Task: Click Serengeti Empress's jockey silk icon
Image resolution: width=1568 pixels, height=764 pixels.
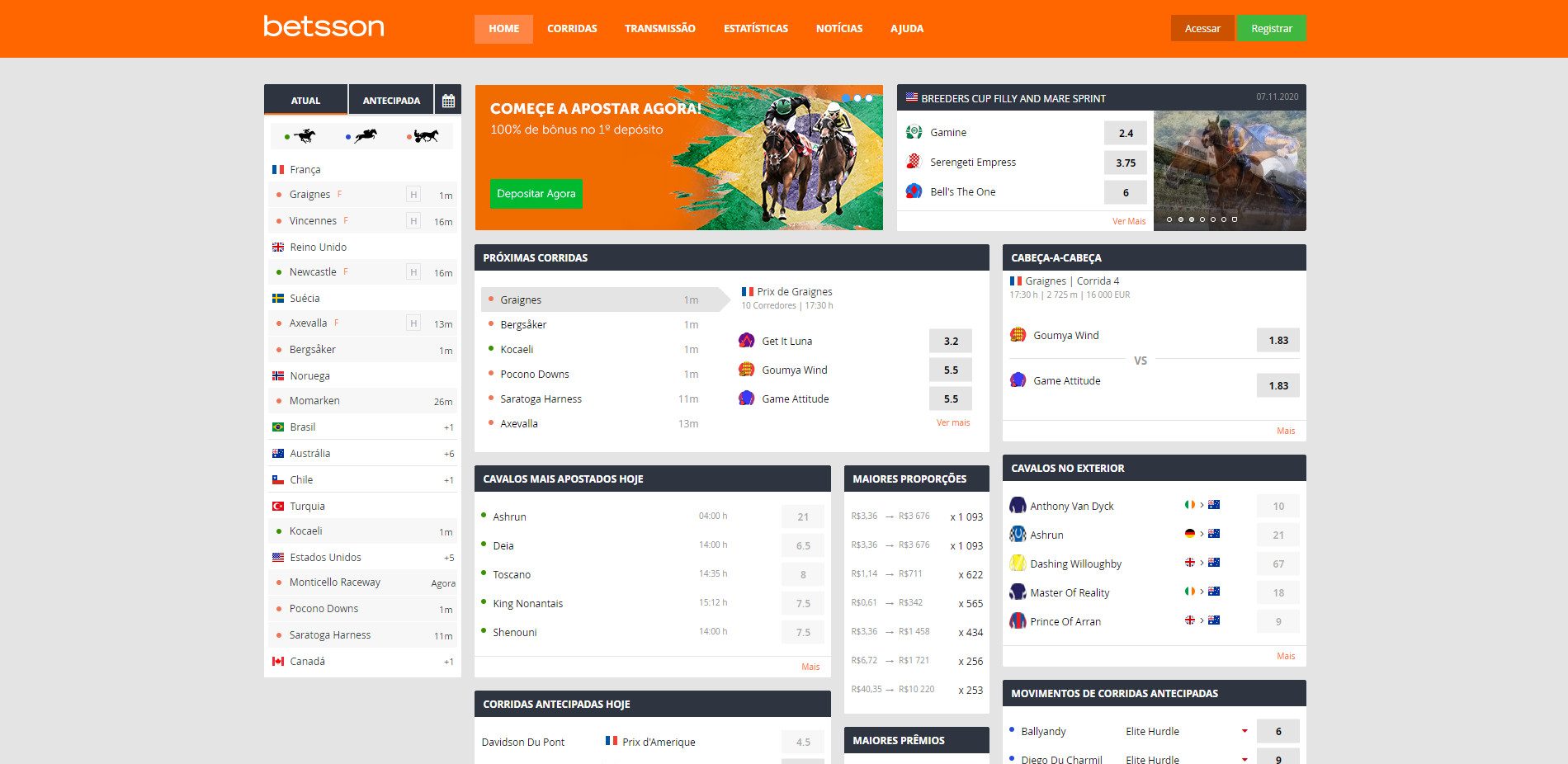Action: 914,162
